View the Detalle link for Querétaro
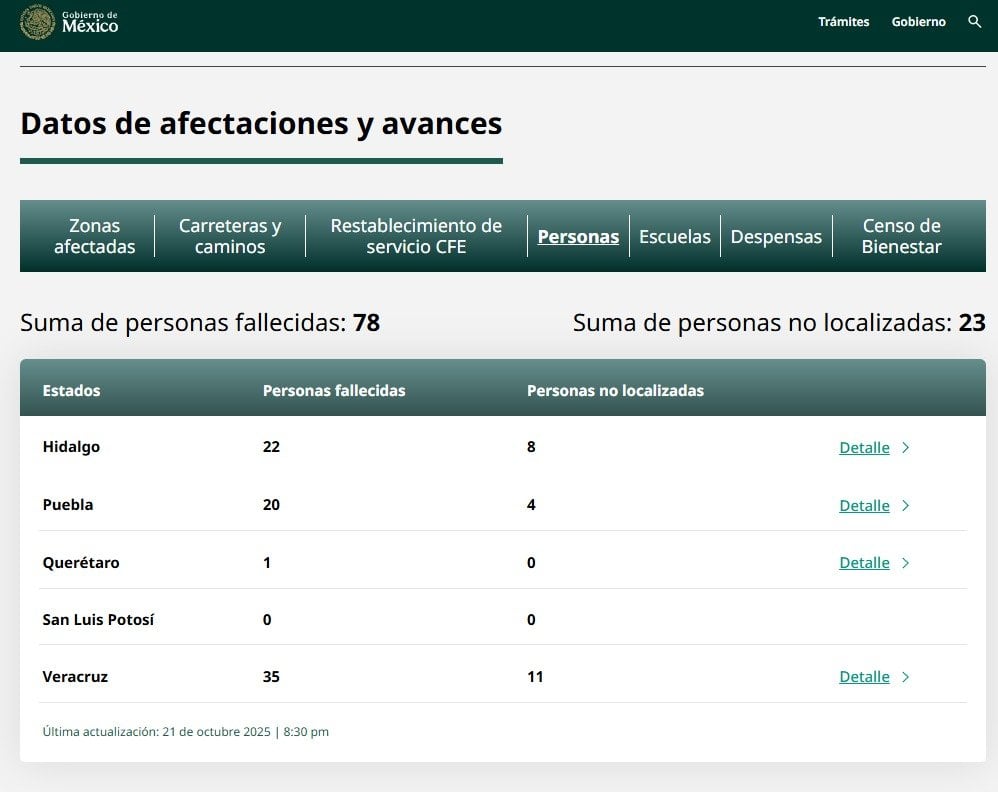The width and height of the screenshot is (998, 792). (864, 563)
